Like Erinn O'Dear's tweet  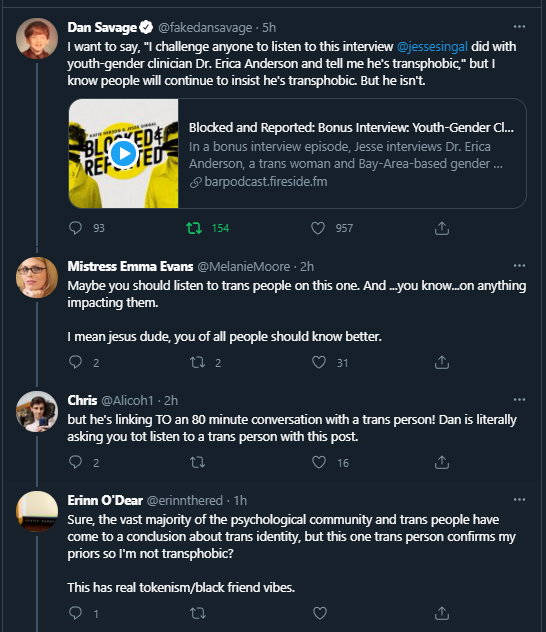[x=320, y=613]
